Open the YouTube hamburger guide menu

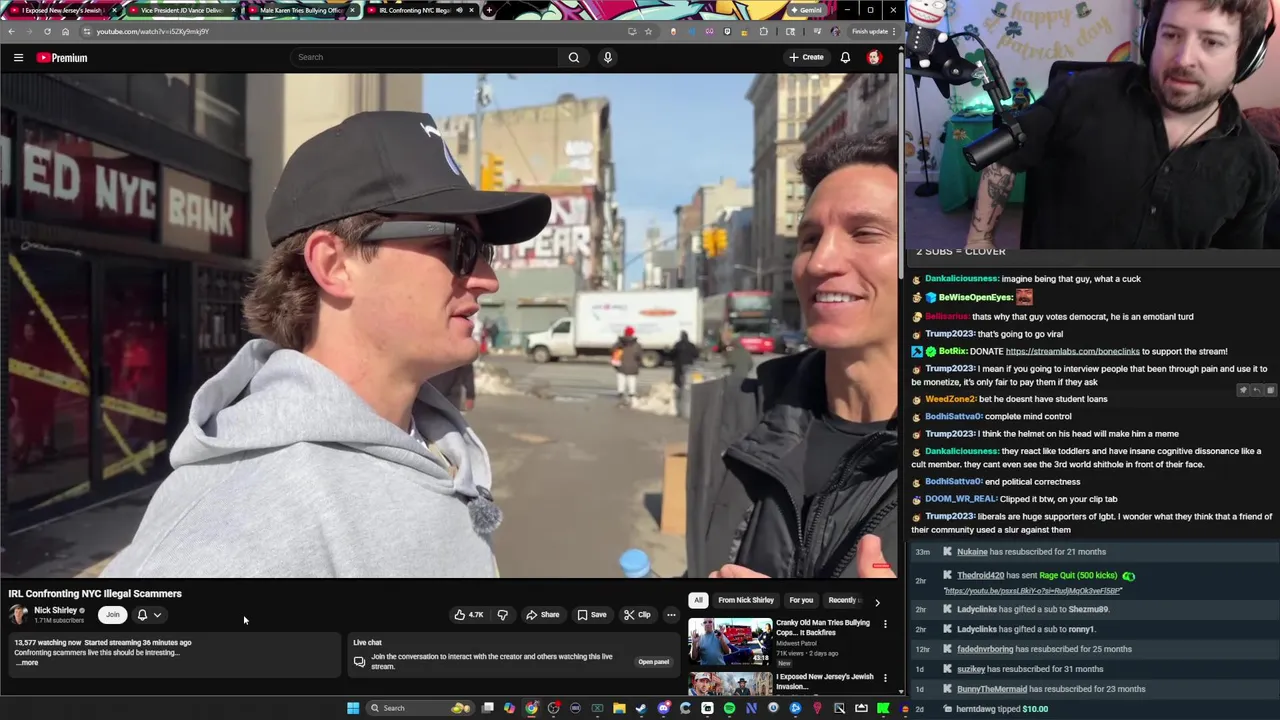[x=18, y=58]
